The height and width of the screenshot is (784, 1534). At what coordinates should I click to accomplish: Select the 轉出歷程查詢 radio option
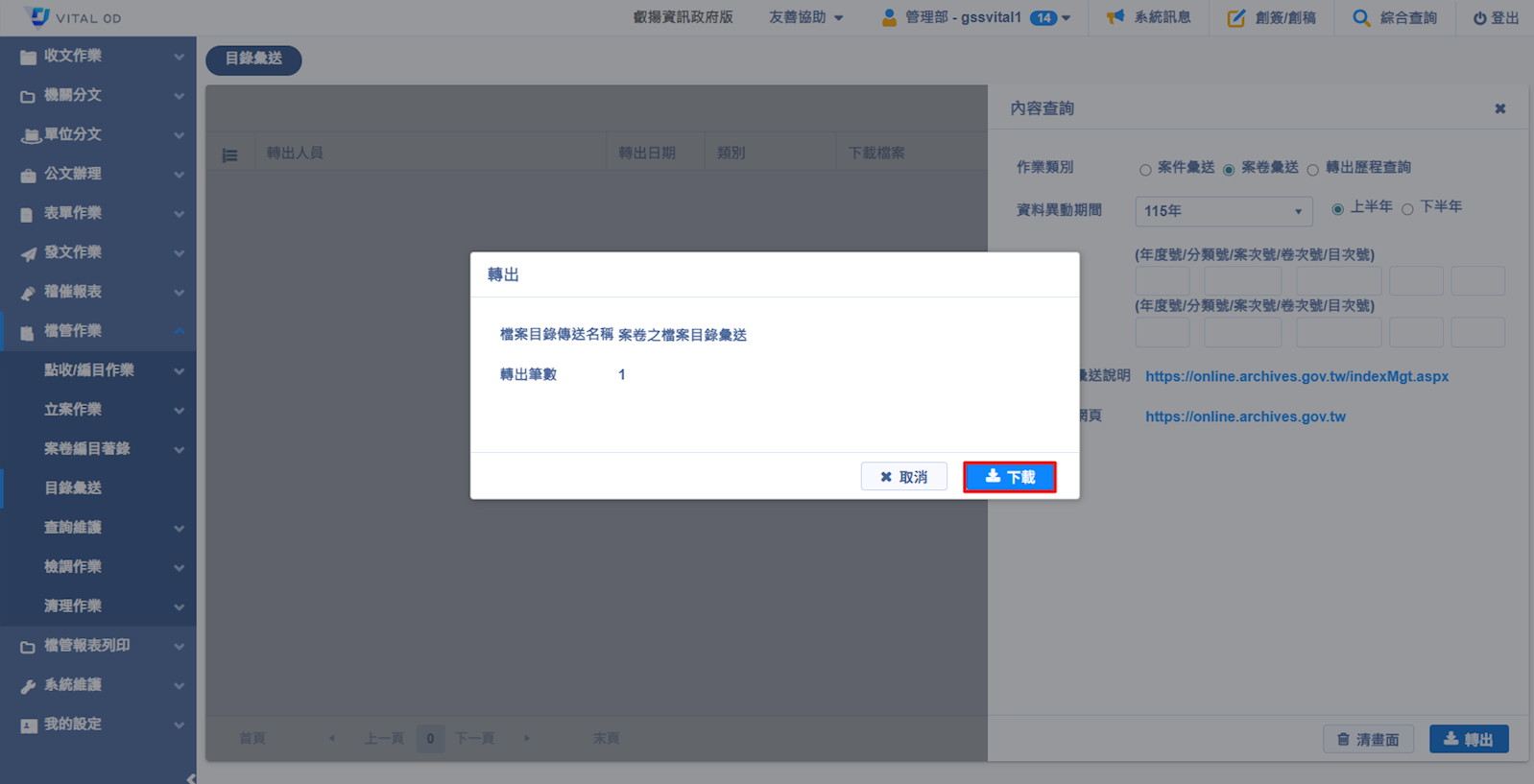(x=1312, y=170)
